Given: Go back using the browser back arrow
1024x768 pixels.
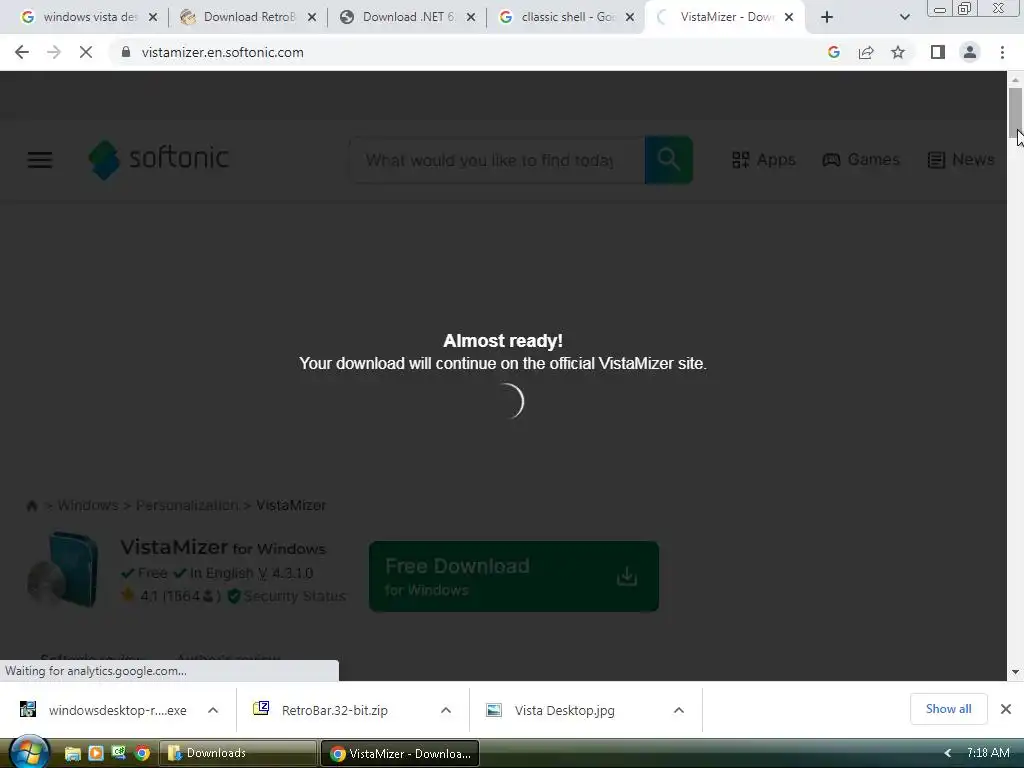Looking at the screenshot, I should 22,52.
